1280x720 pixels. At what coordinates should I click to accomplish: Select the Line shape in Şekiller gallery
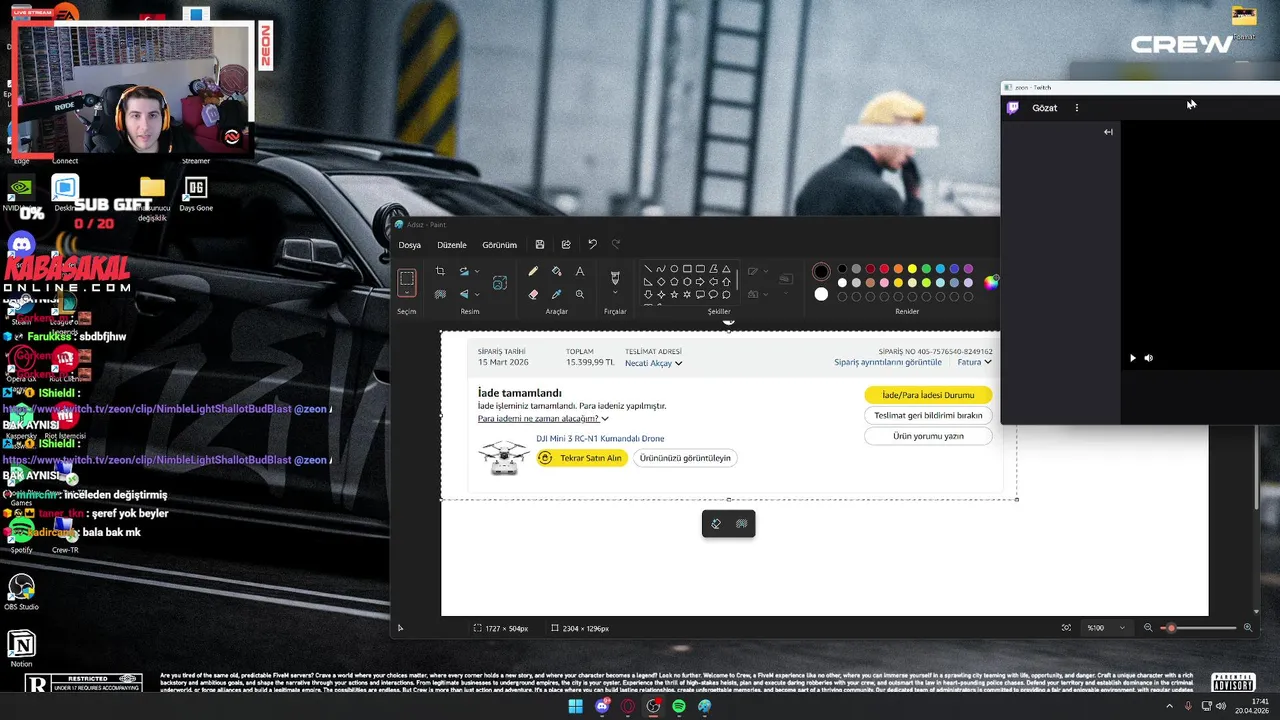(648, 269)
